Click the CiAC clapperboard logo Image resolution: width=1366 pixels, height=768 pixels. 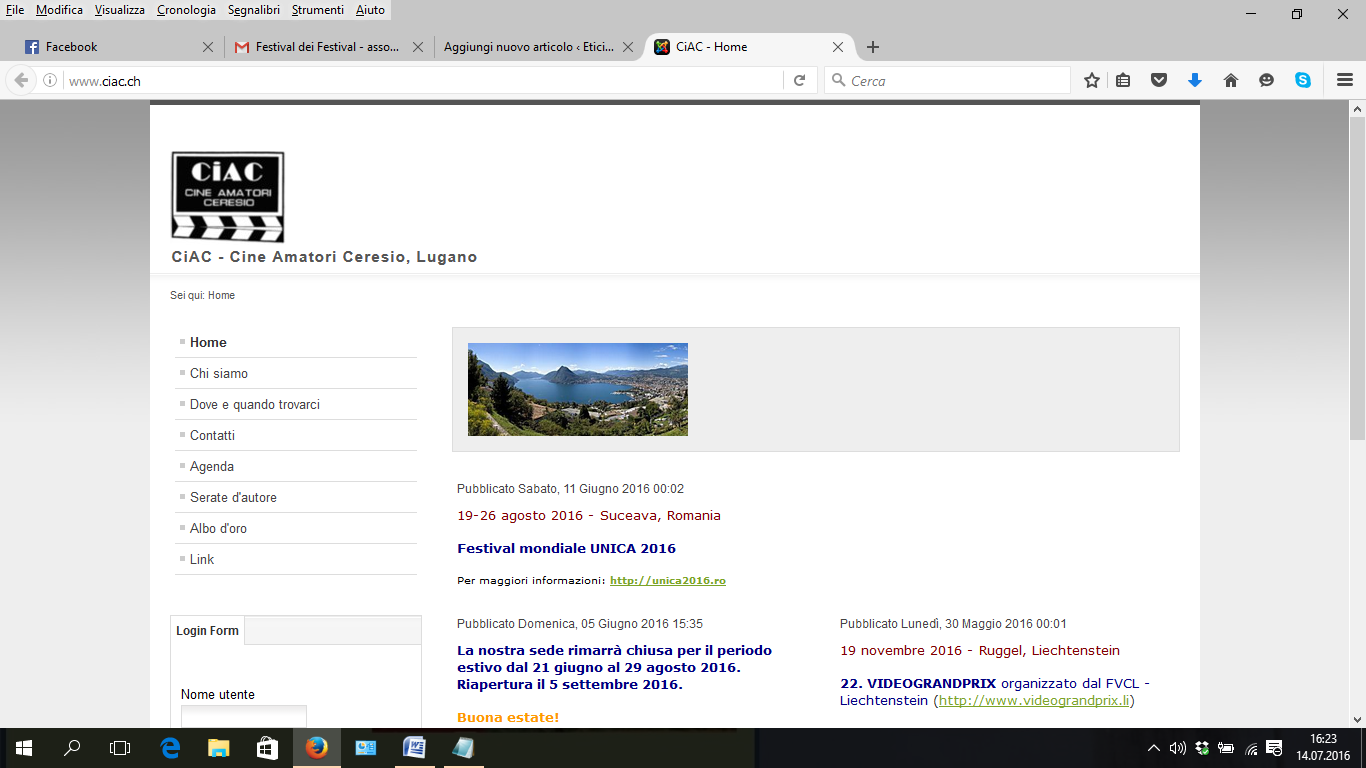pyautogui.click(x=228, y=197)
